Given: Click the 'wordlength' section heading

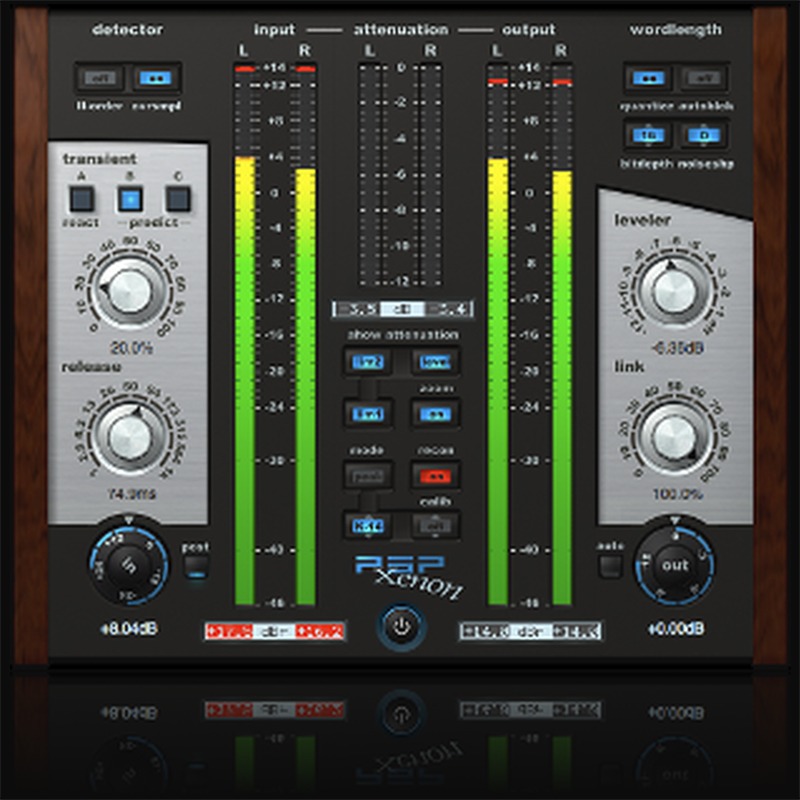Looking at the screenshot, I should click(676, 30).
